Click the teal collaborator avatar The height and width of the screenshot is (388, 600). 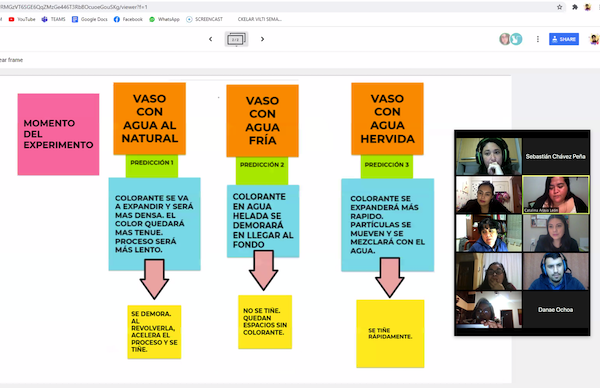coord(517,39)
